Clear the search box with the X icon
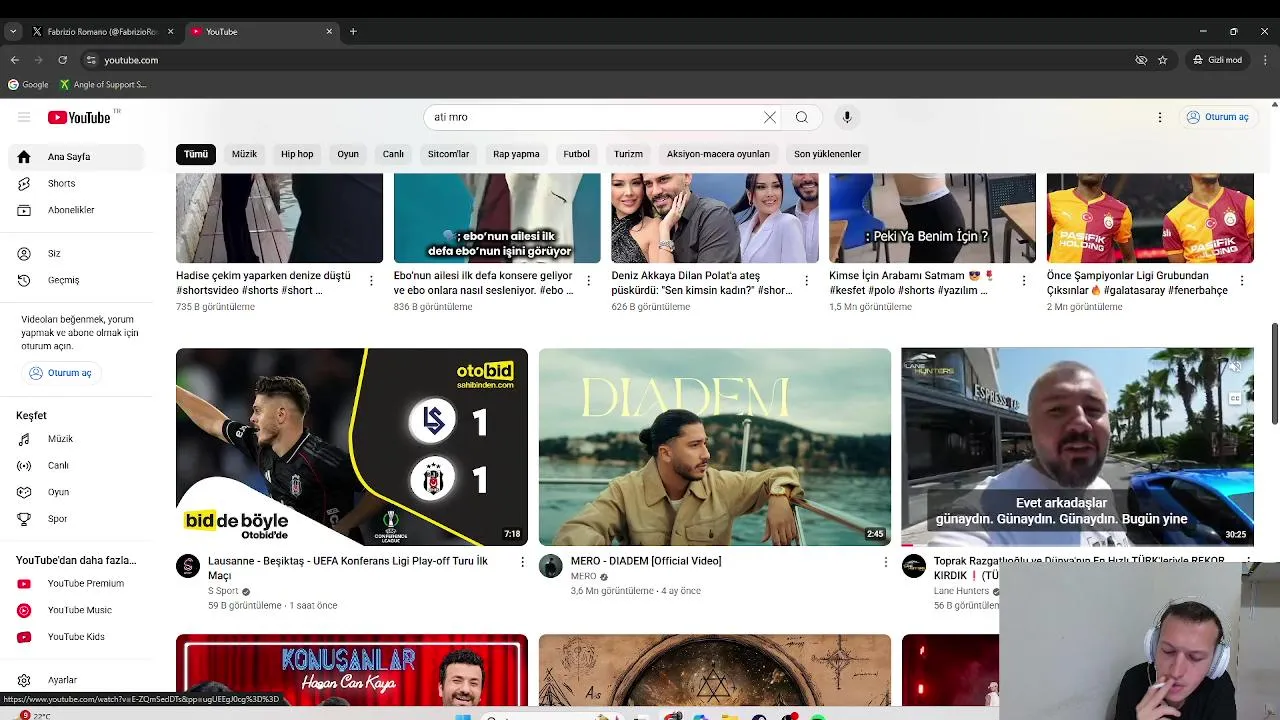 tap(770, 117)
